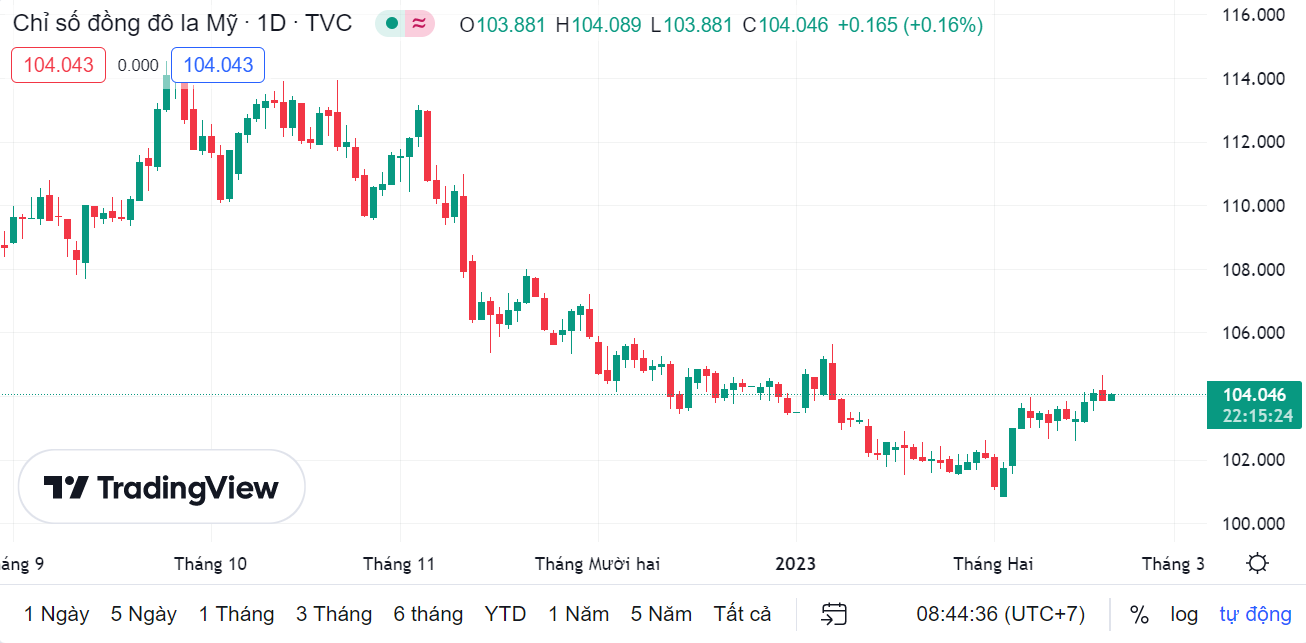Select the YTD range
The image size is (1306, 643).
505,613
